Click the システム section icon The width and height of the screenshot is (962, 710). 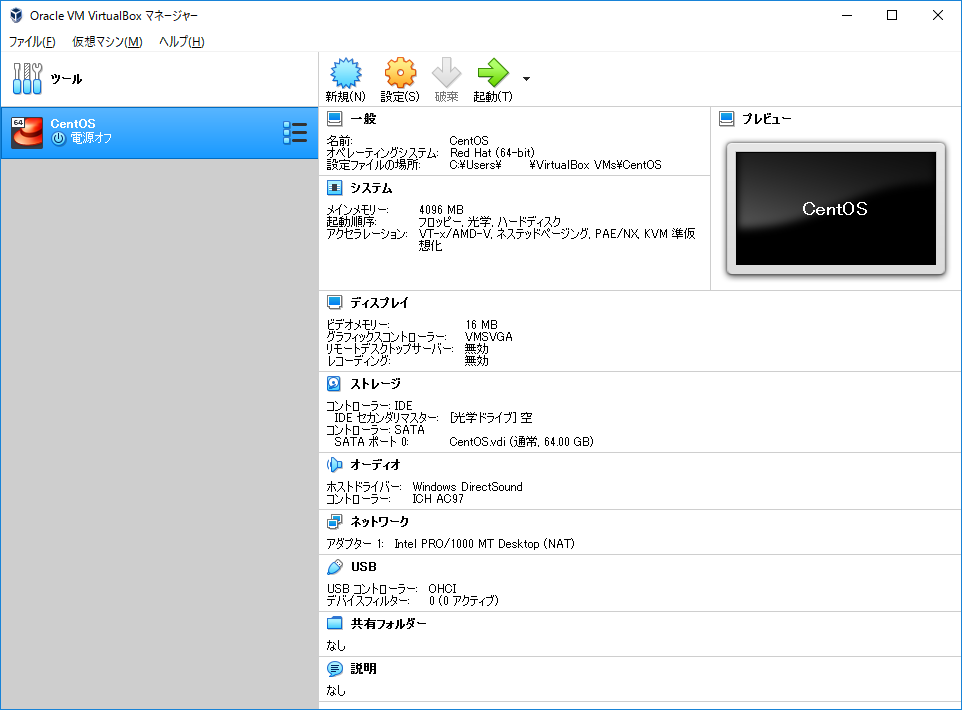332,188
